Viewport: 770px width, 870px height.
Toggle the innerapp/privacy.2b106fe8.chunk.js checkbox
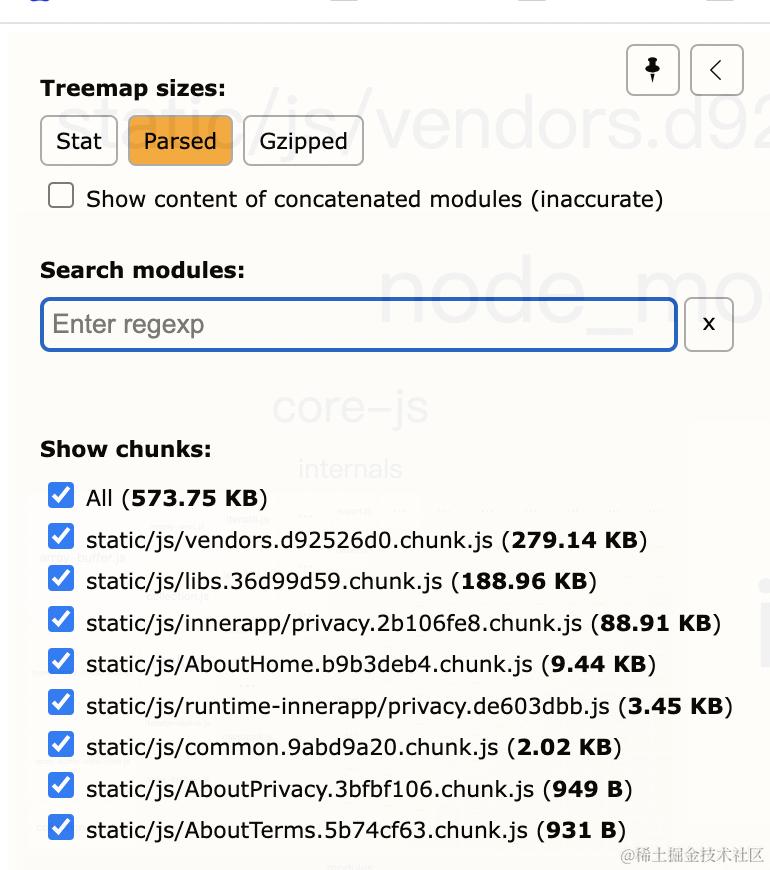coord(61,621)
